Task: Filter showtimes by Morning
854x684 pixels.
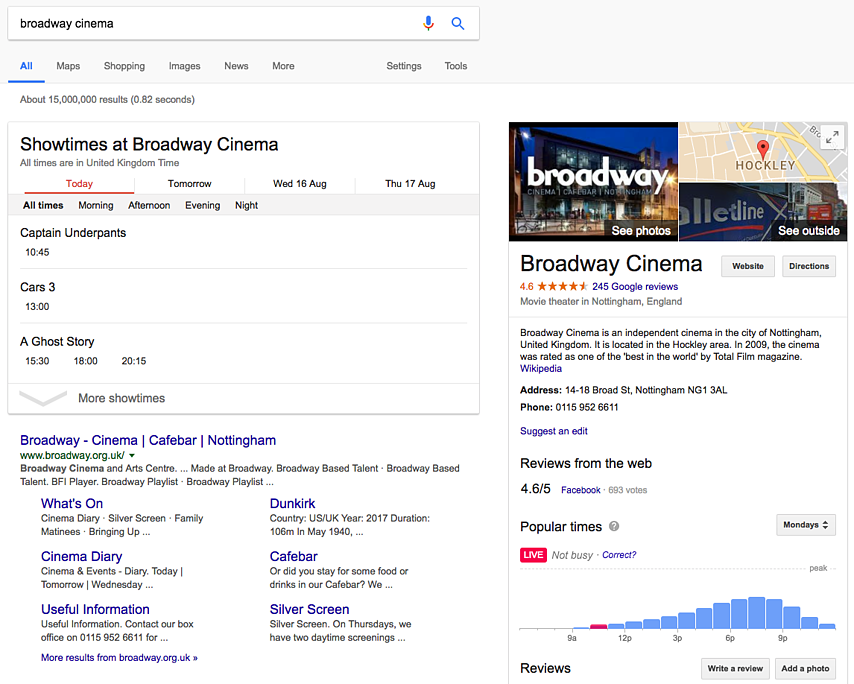Action: tap(96, 205)
